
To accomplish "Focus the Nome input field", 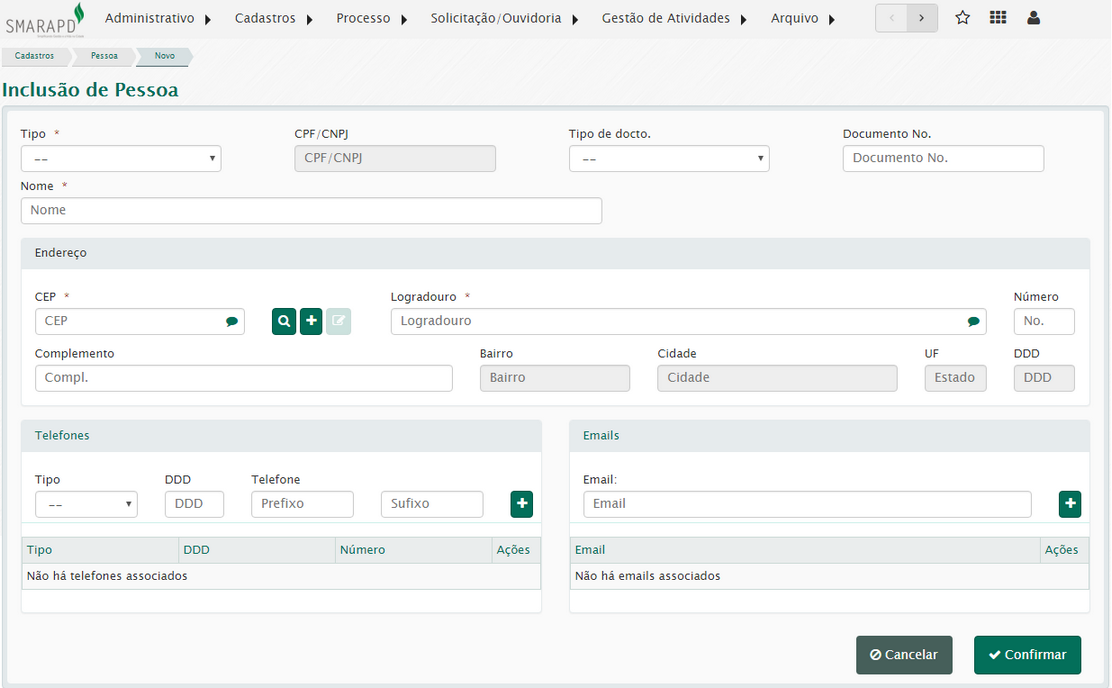I will coord(311,210).
